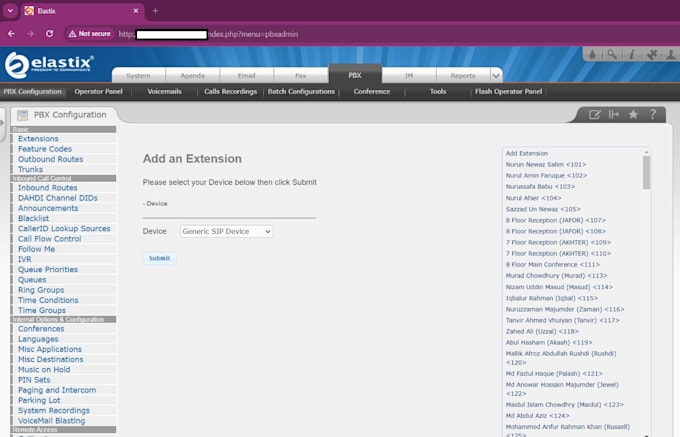Expand more tabs arrow after Reports

coord(496,75)
